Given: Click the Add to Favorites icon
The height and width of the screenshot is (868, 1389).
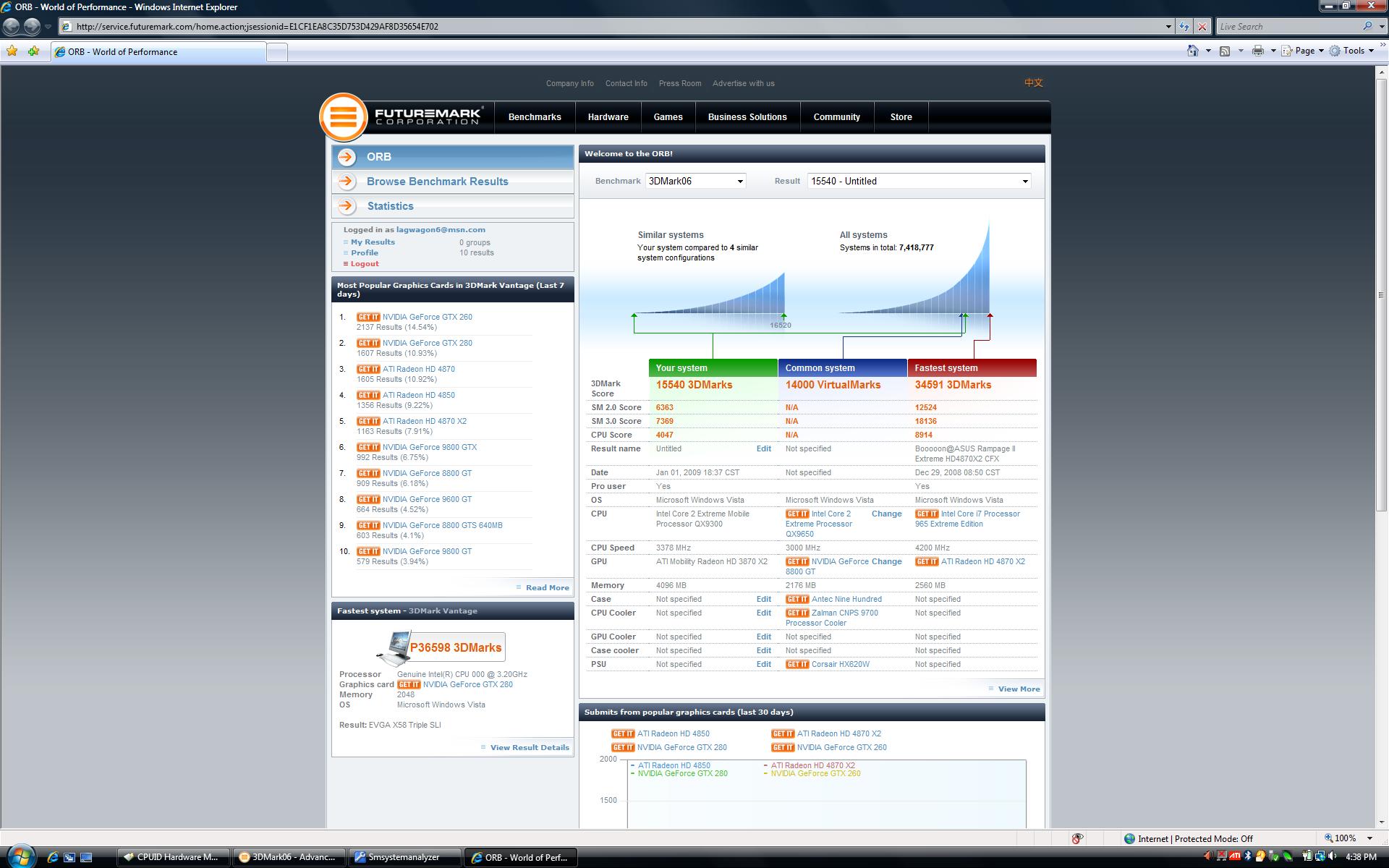Looking at the screenshot, I should pyautogui.click(x=33, y=51).
